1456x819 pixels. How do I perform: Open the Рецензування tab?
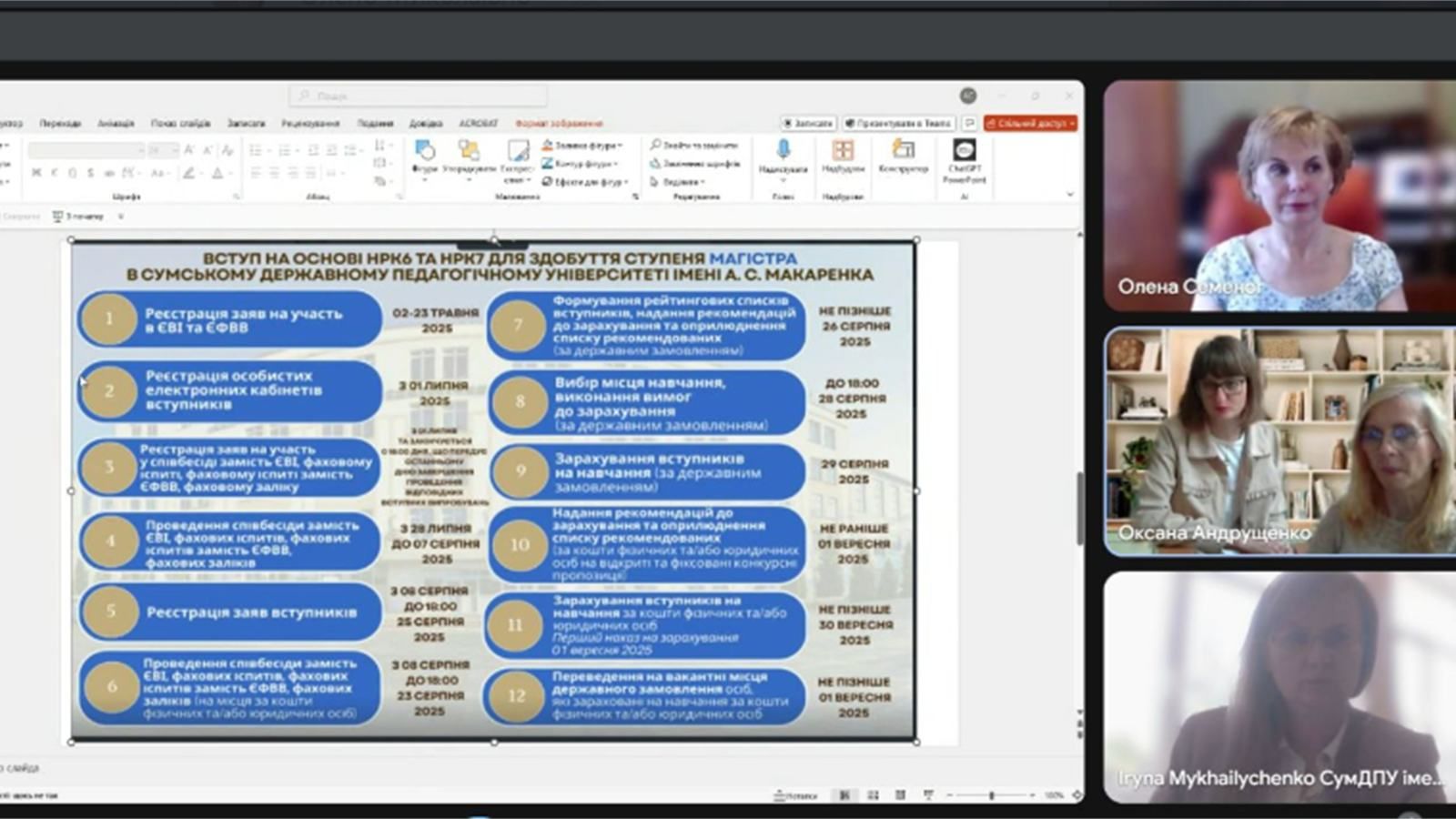(x=310, y=123)
